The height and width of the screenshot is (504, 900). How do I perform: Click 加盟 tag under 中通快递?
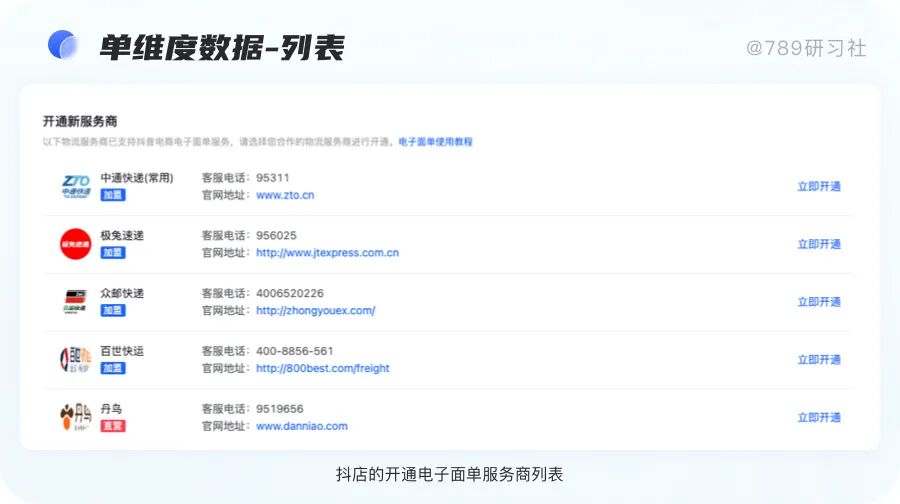(113, 195)
